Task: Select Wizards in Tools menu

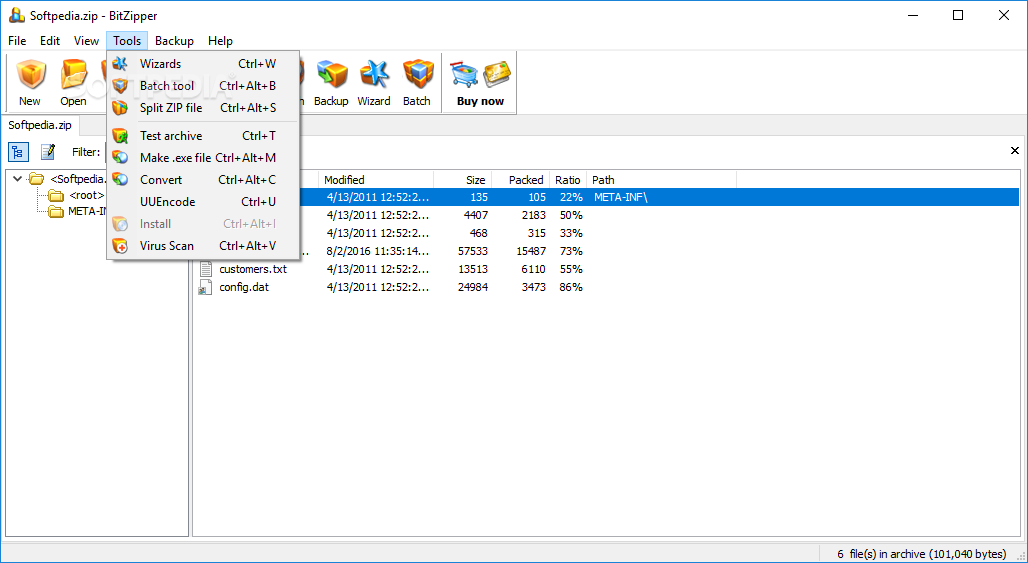Action: (x=203, y=64)
